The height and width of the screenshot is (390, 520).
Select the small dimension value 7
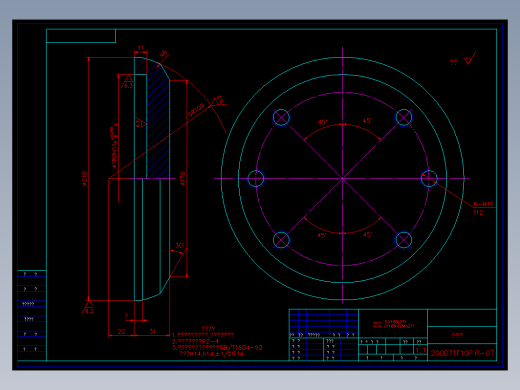click(x=126, y=316)
